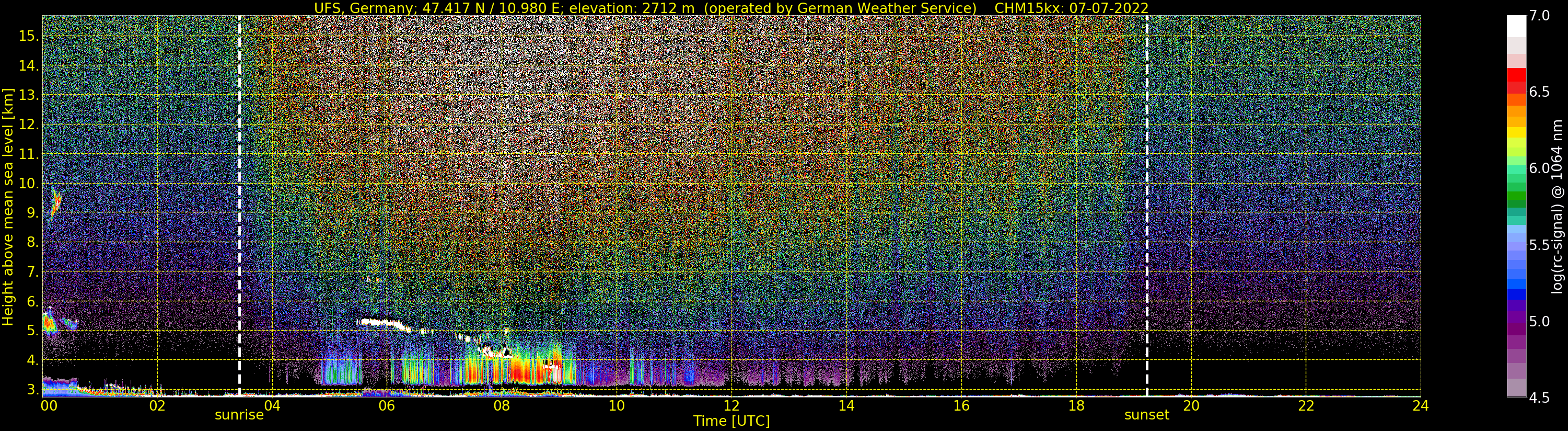Click the colorbar tick value 6.5

point(1539,92)
